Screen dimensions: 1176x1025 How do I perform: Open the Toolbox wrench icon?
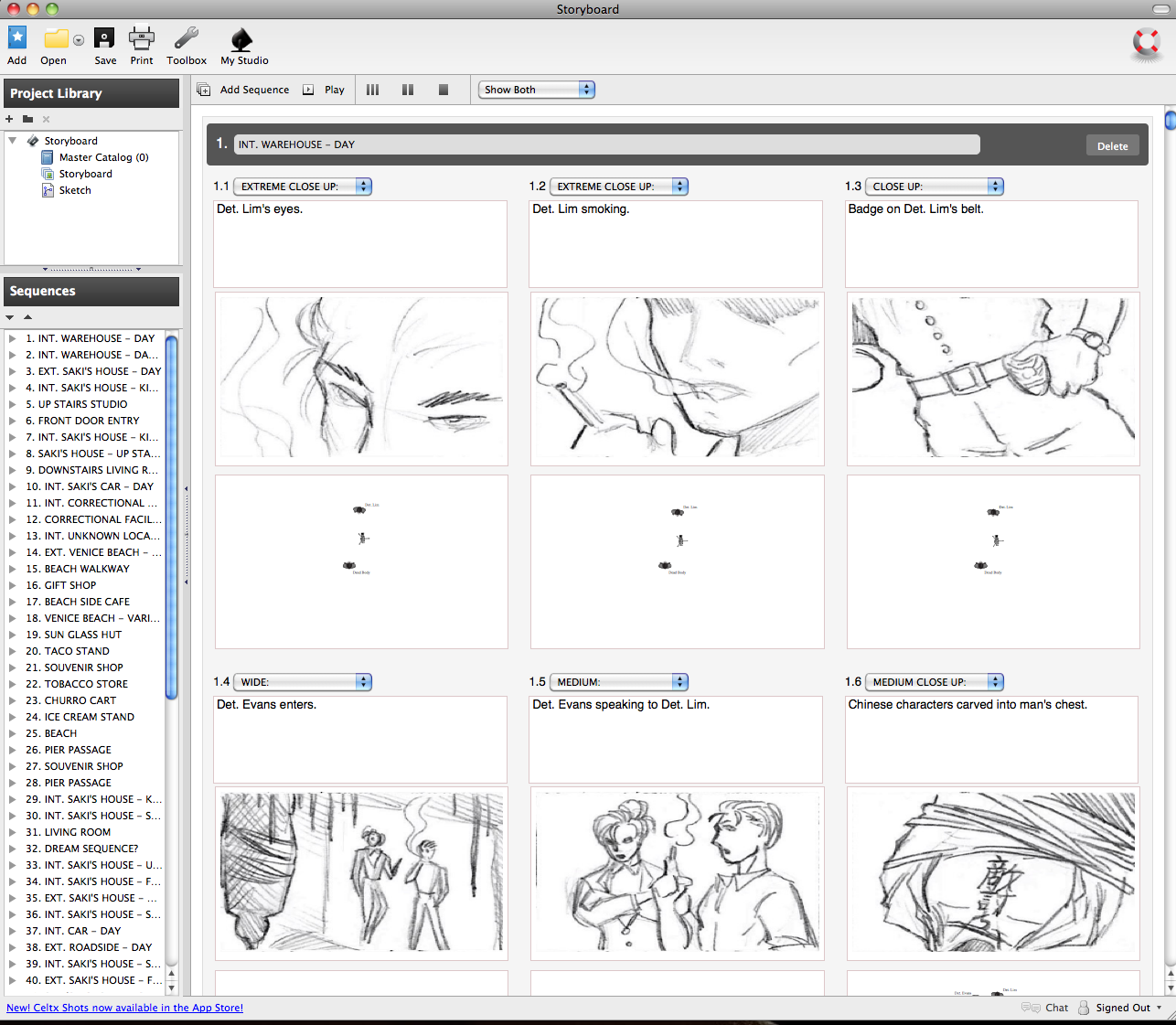187,37
